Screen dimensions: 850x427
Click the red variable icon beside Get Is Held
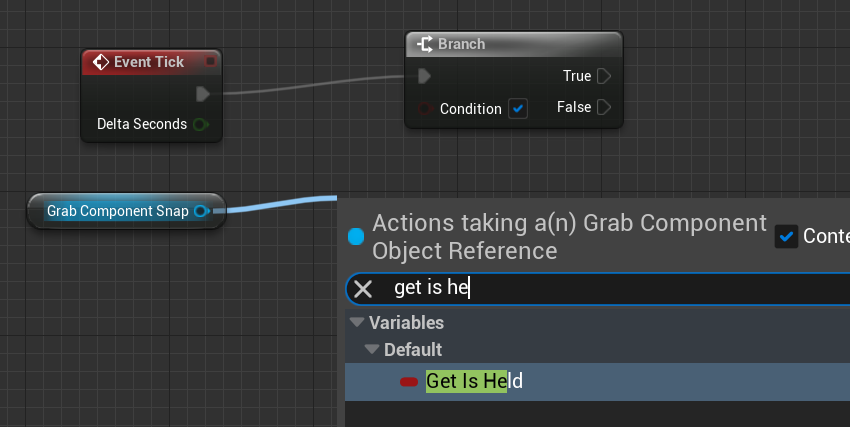pos(408,382)
